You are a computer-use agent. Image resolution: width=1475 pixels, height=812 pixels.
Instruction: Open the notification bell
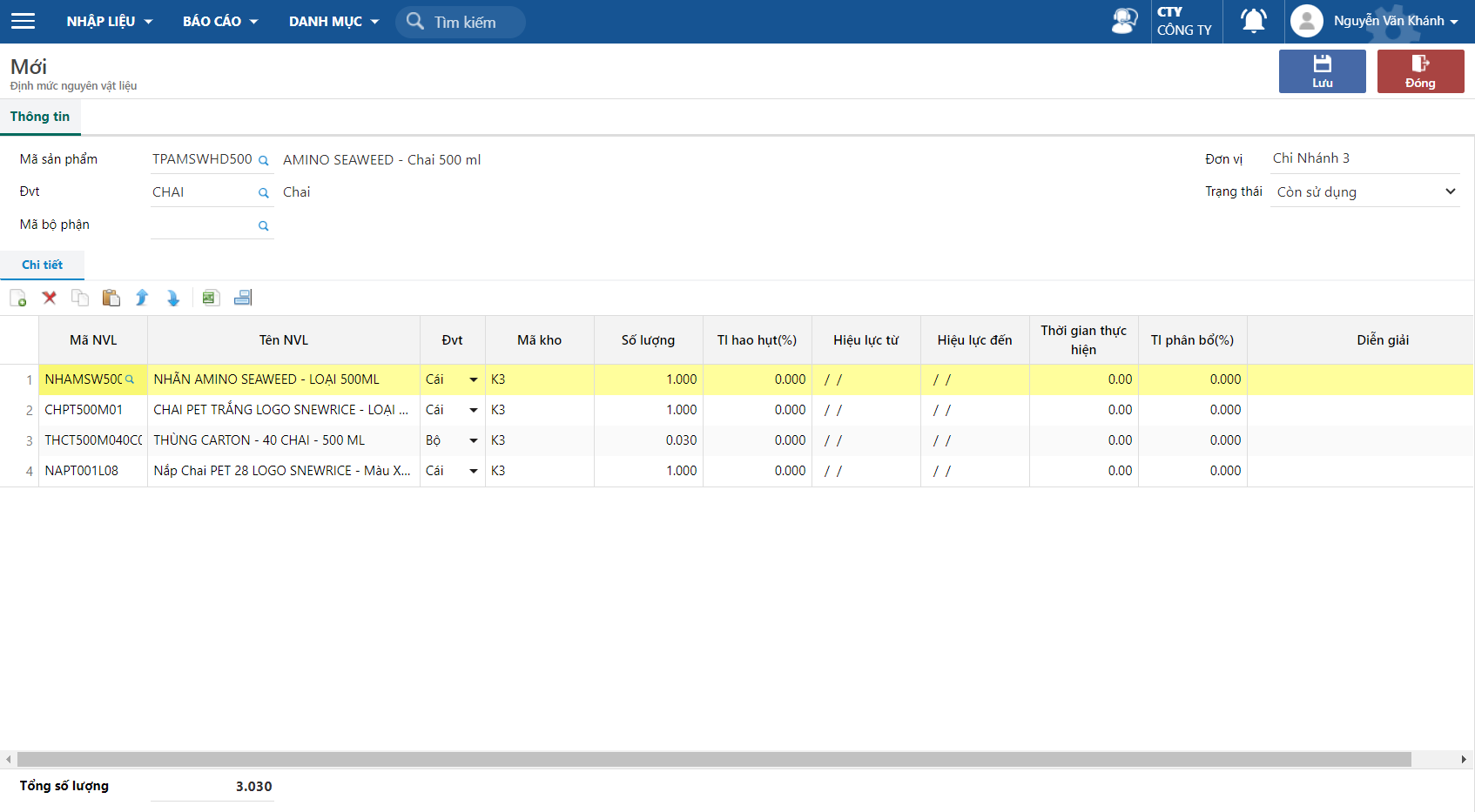tap(1253, 21)
